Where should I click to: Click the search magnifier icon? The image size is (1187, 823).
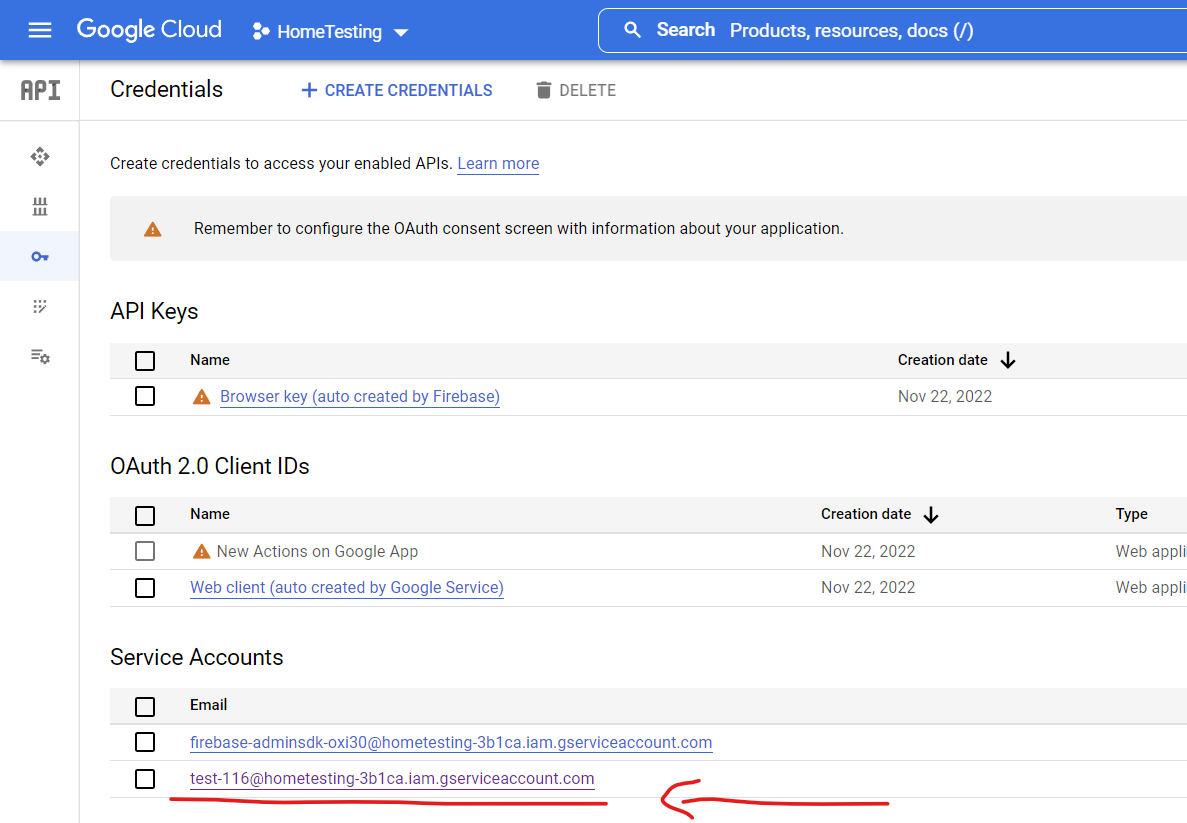(x=632, y=30)
